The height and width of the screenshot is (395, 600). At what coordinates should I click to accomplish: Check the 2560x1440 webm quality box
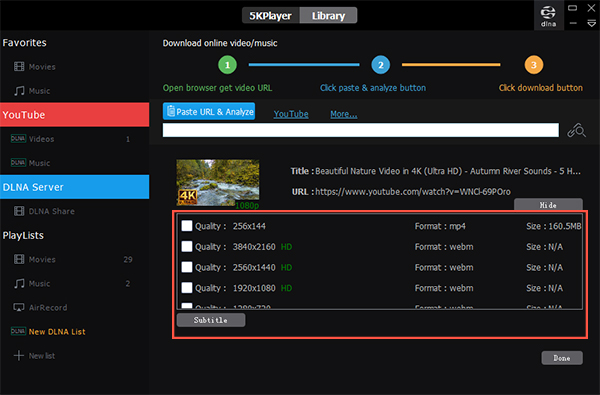point(187,267)
